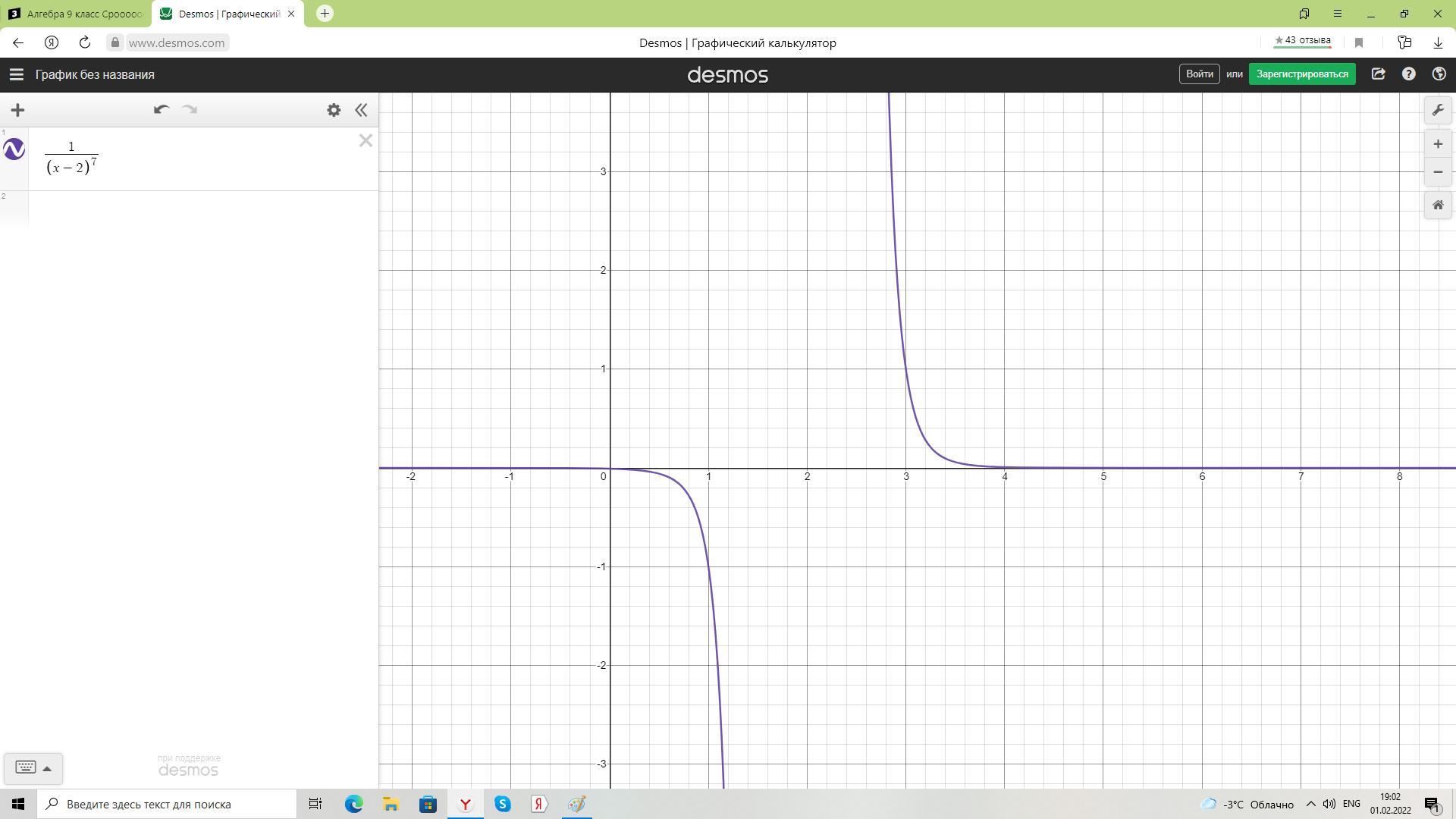Screen dimensions: 1456x819
Task: Click the empty expression row 2
Action: click(203, 209)
